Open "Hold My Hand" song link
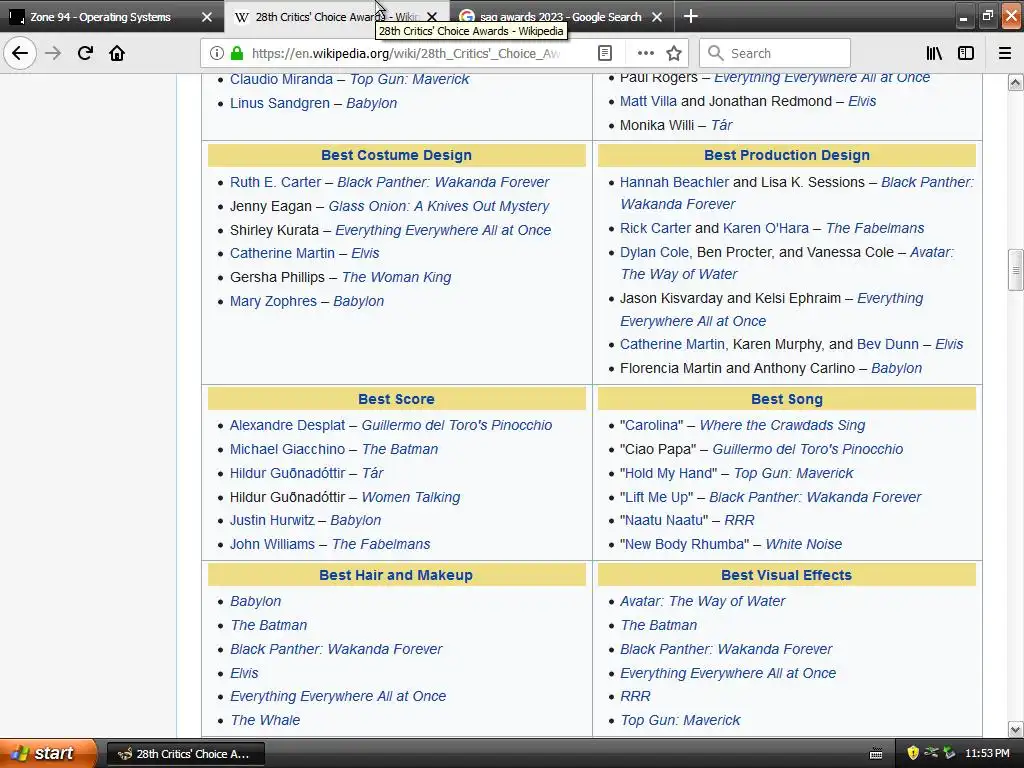Viewport: 1024px width, 768px height. click(668, 473)
